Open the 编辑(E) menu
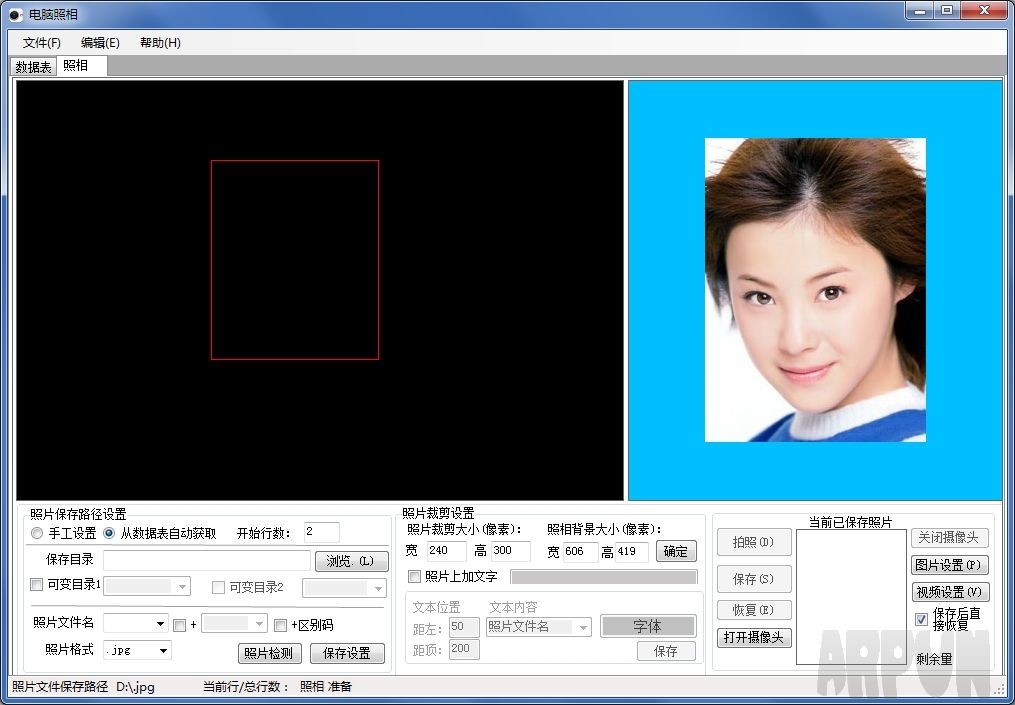Screen dimensions: 1015x705 click(x=100, y=43)
